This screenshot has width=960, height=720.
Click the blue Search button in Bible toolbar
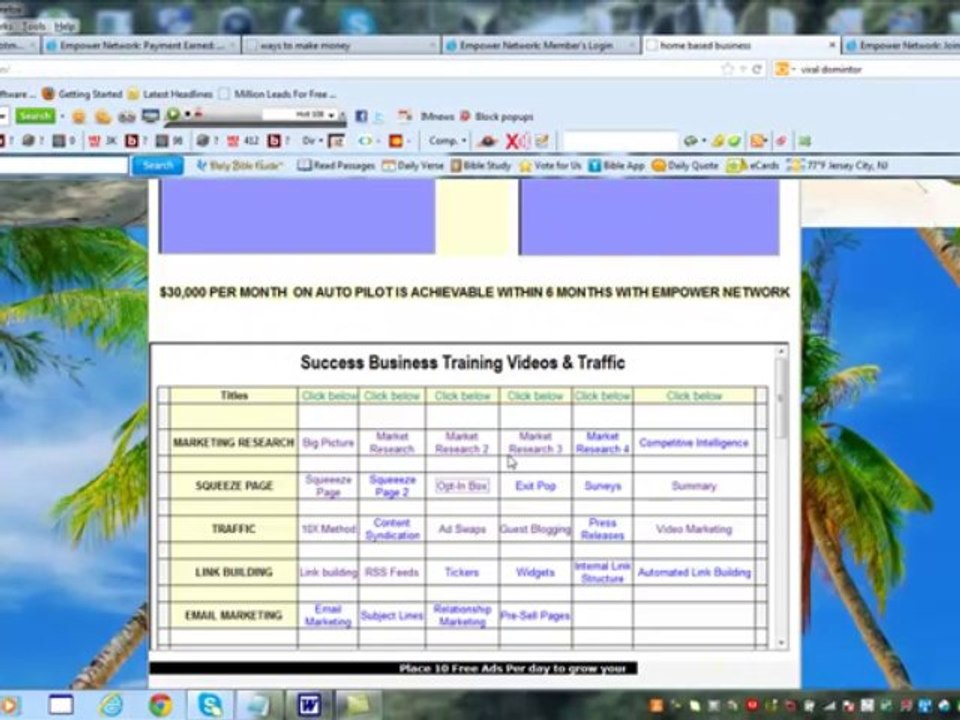(158, 165)
